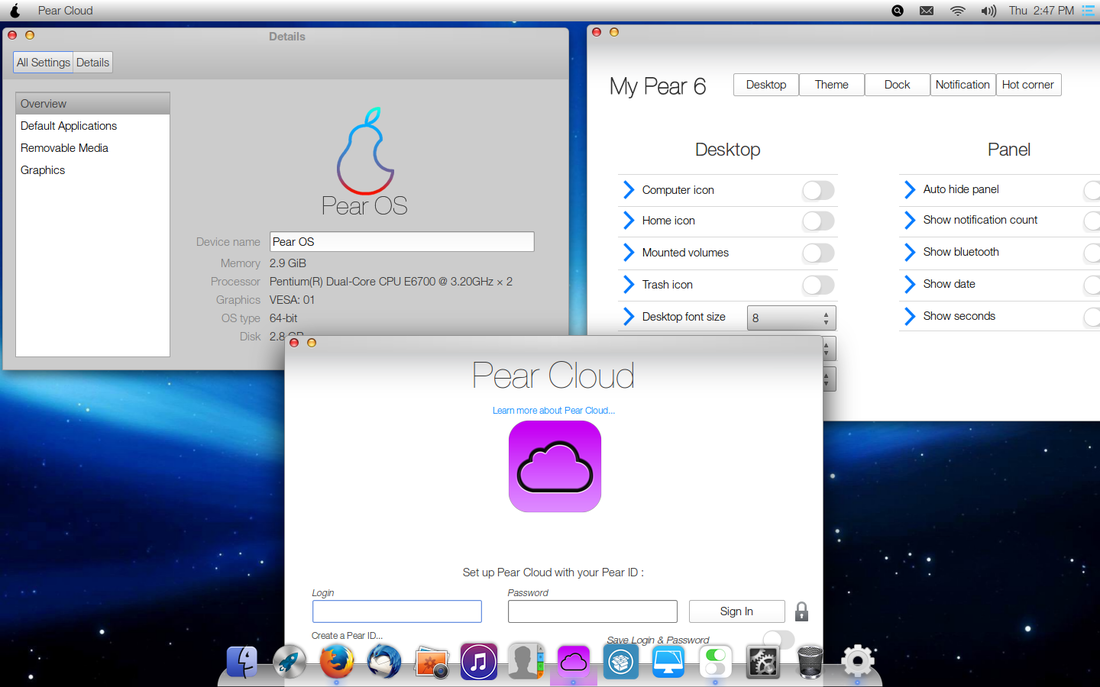Image resolution: width=1100 pixels, height=687 pixels.
Task: Select Overview in Details sidebar
Action: (x=93, y=103)
